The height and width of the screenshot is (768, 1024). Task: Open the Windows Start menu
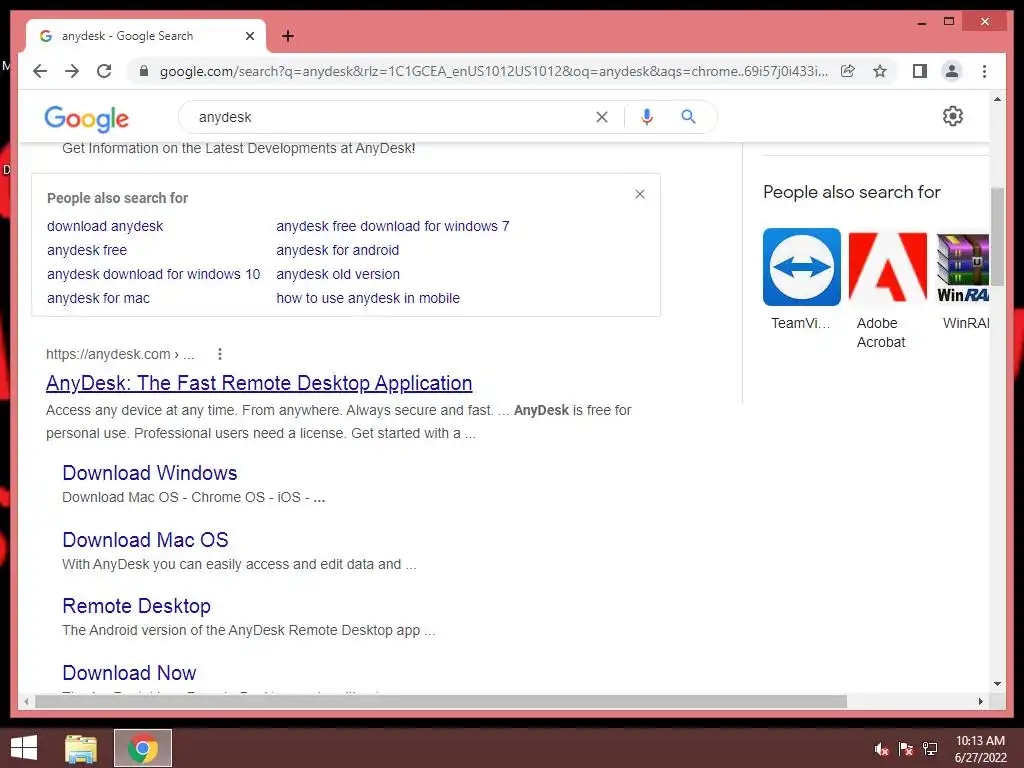click(24, 748)
